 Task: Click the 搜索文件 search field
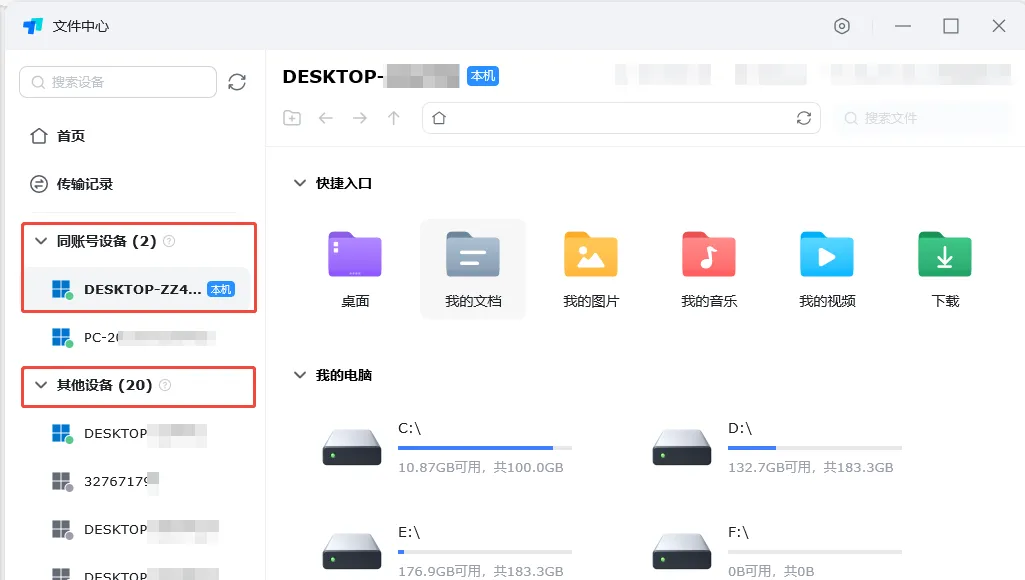click(x=922, y=118)
